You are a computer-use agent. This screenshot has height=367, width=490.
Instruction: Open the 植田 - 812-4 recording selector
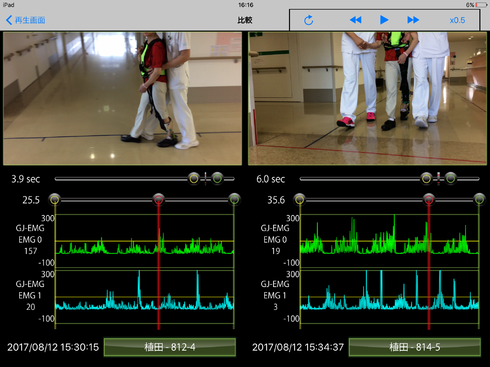[170, 347]
